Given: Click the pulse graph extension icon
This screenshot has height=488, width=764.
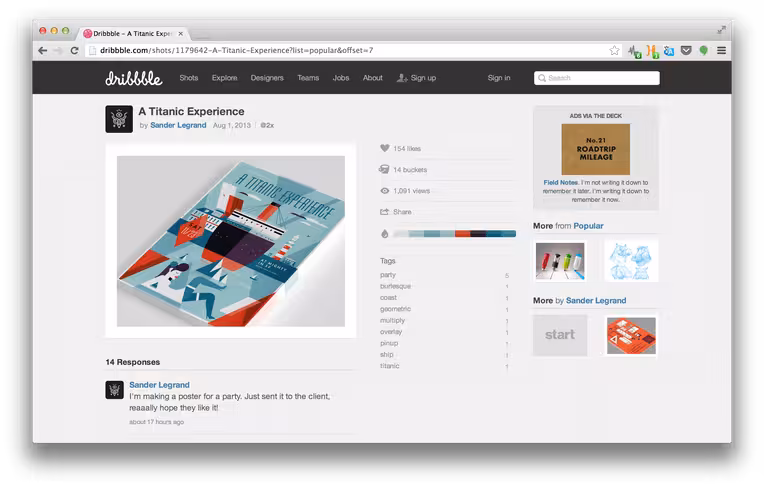Looking at the screenshot, I should coord(634,51).
